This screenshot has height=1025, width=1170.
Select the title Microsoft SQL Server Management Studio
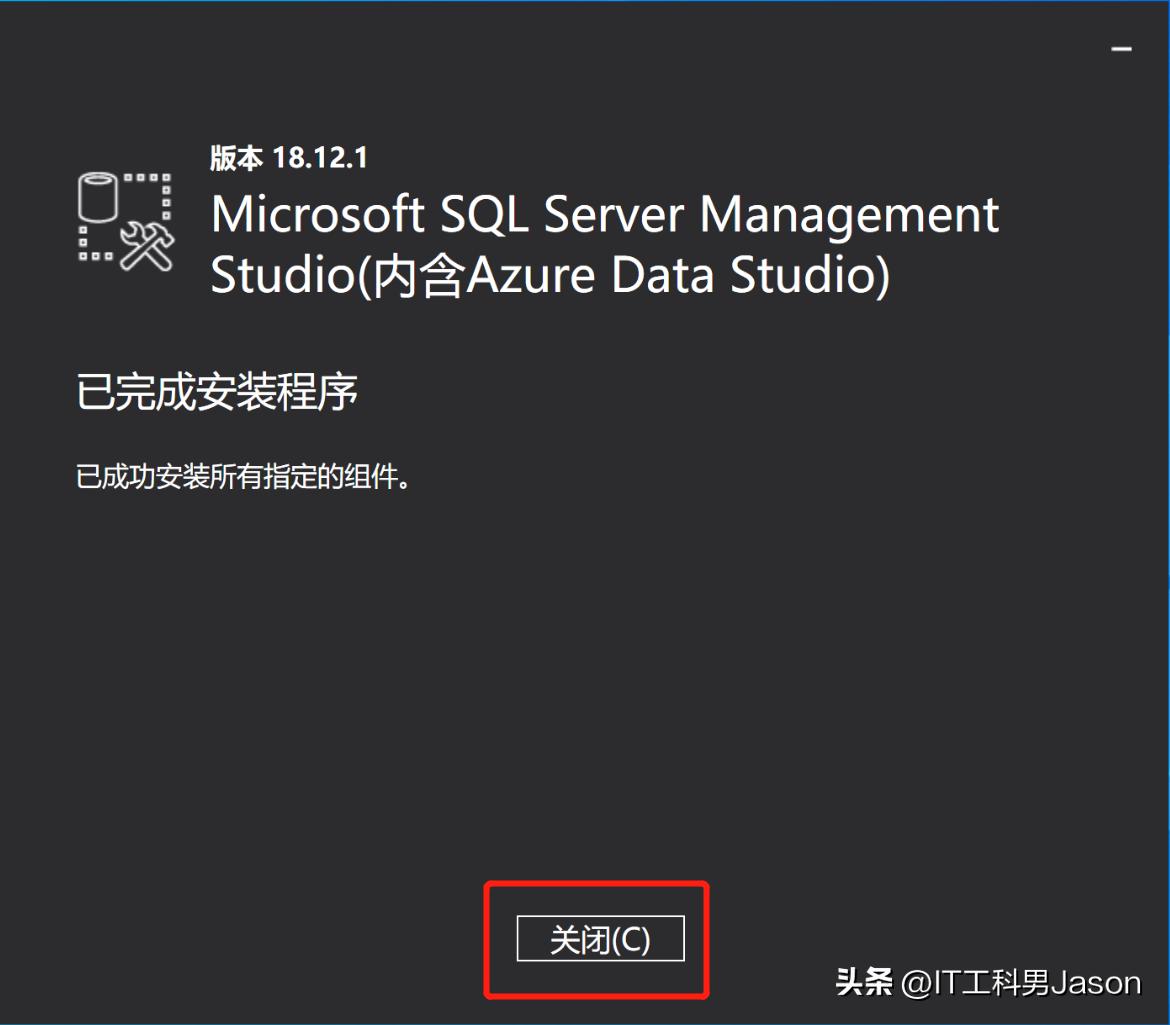(600, 213)
